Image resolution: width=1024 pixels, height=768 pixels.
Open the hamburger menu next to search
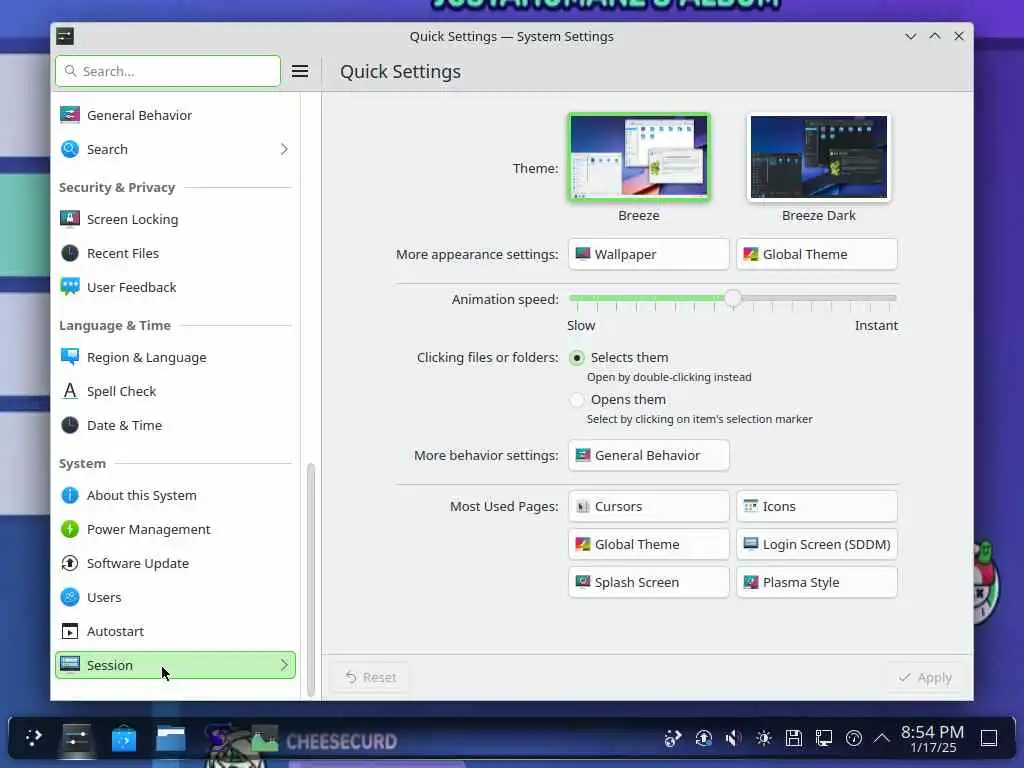click(x=300, y=71)
